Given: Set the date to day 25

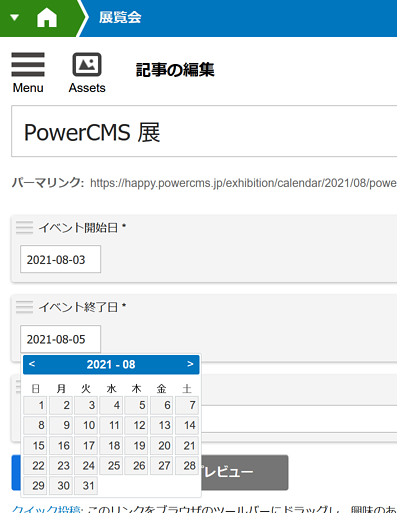Looking at the screenshot, I should tap(111, 466).
